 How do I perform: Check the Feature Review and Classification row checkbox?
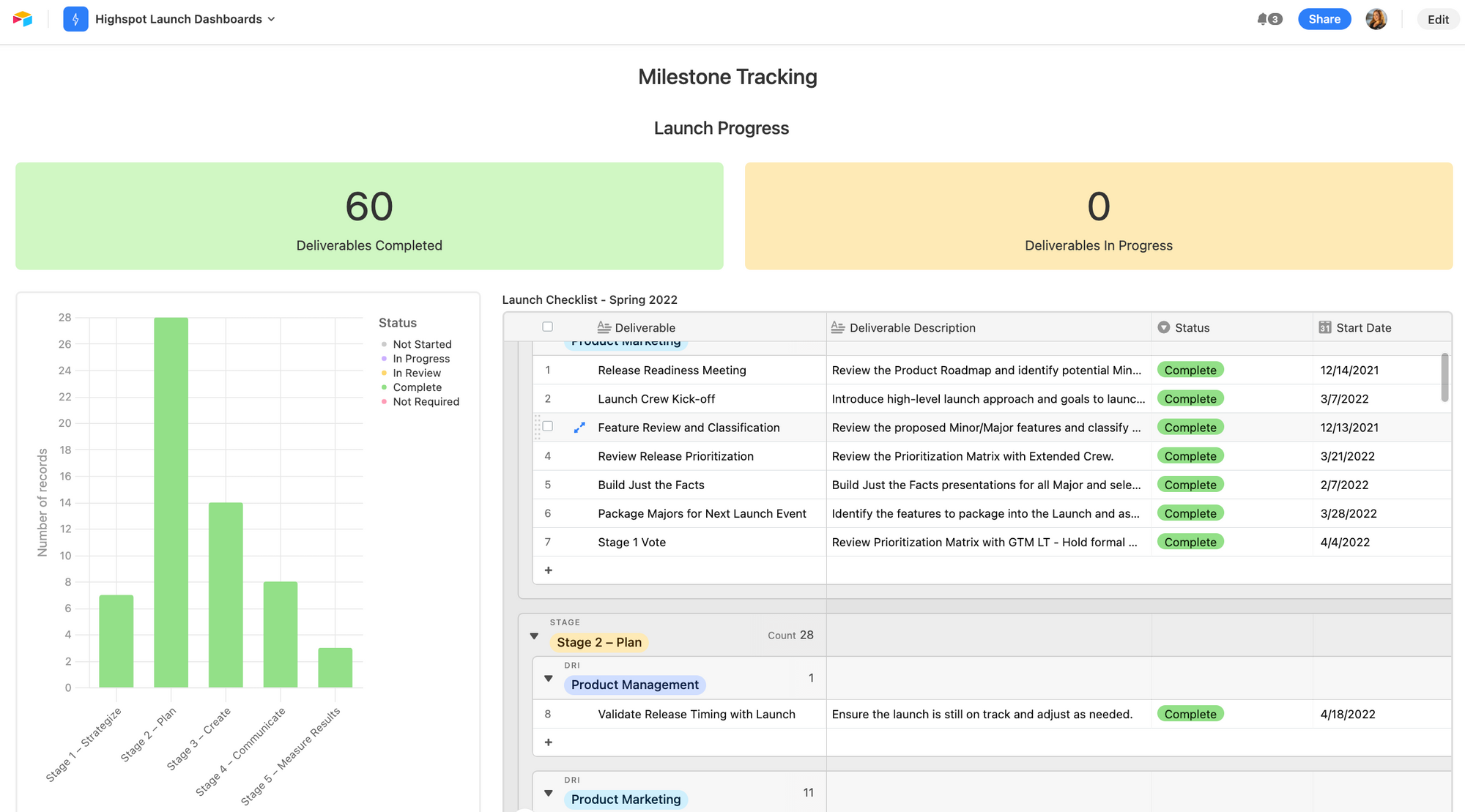547,426
